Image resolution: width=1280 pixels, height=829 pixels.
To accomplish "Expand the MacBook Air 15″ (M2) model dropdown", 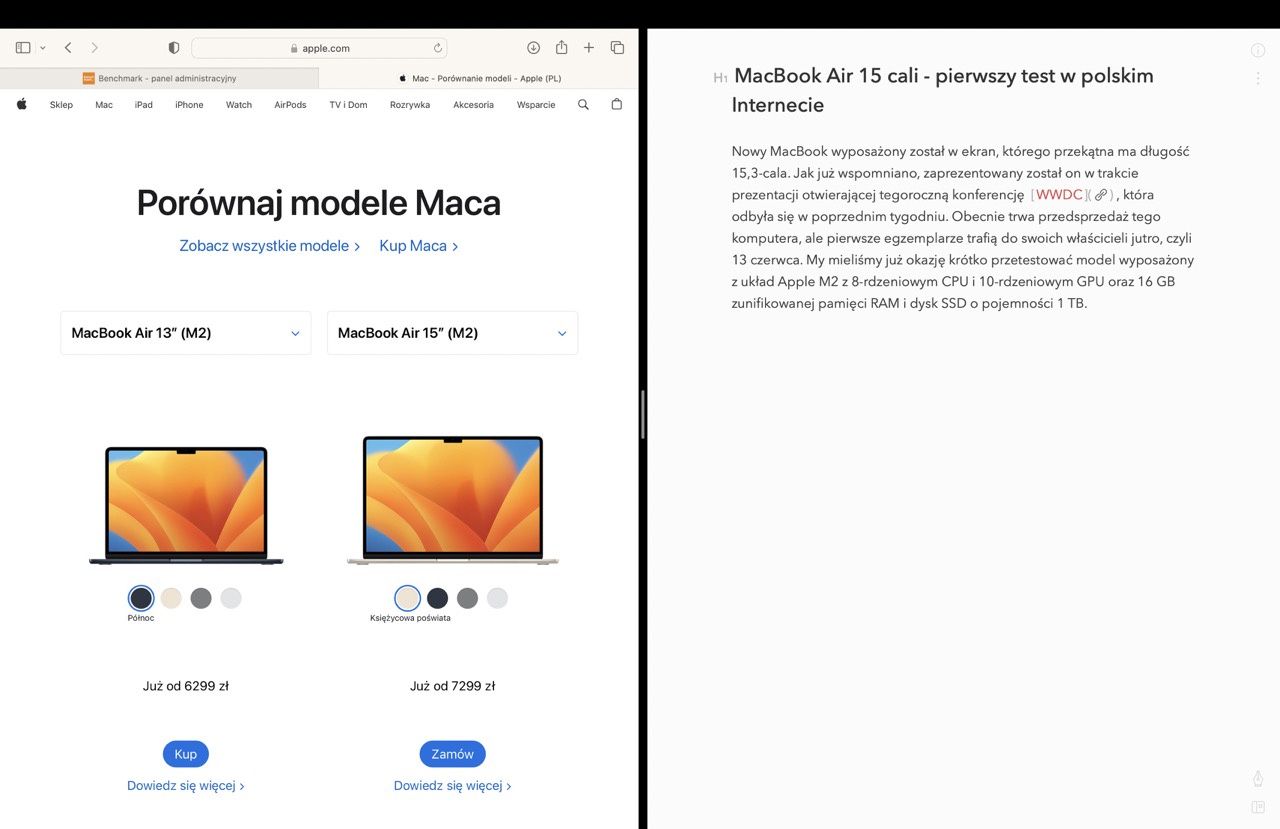I will (452, 333).
